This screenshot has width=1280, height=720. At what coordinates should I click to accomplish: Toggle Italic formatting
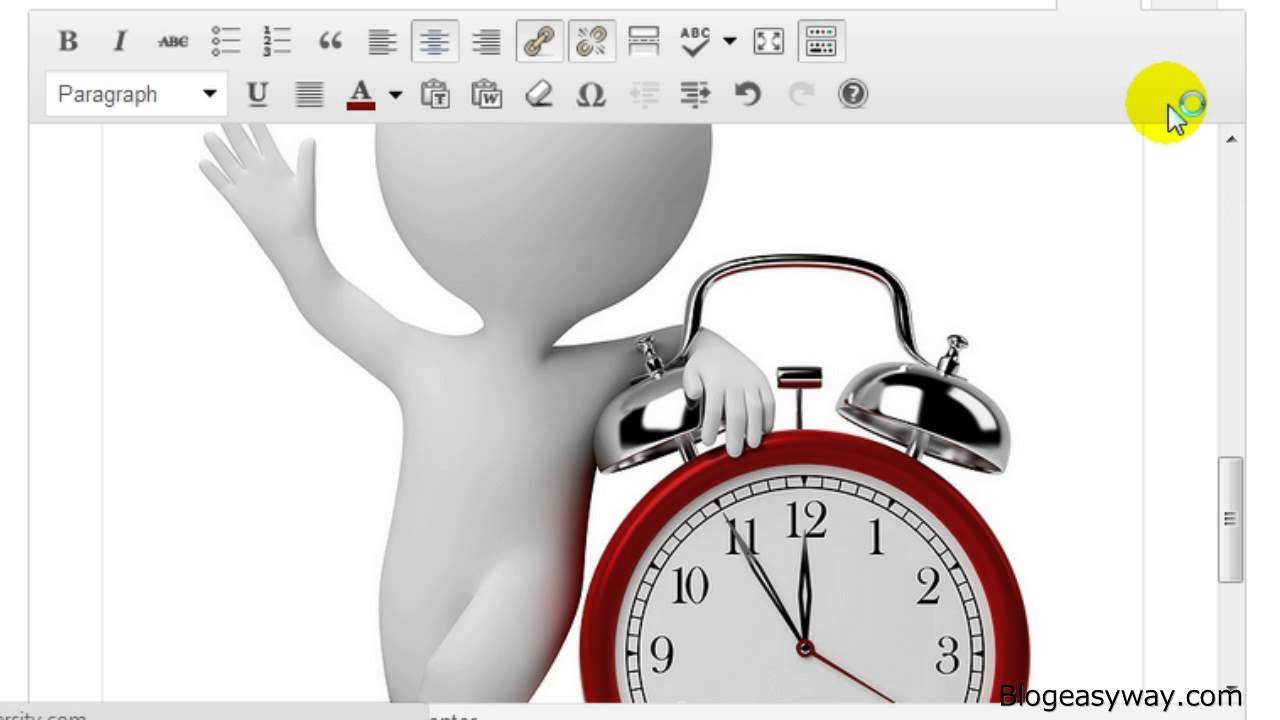click(x=120, y=41)
